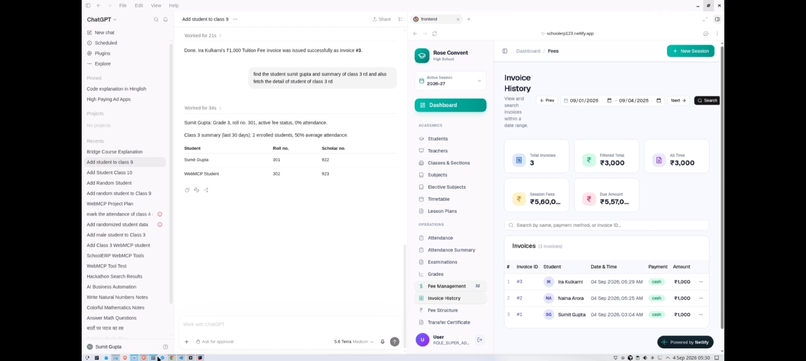Screen dimensions: 806x361
Task: Open row options for Ira Kulkarni invoice
Action: (x=701, y=282)
